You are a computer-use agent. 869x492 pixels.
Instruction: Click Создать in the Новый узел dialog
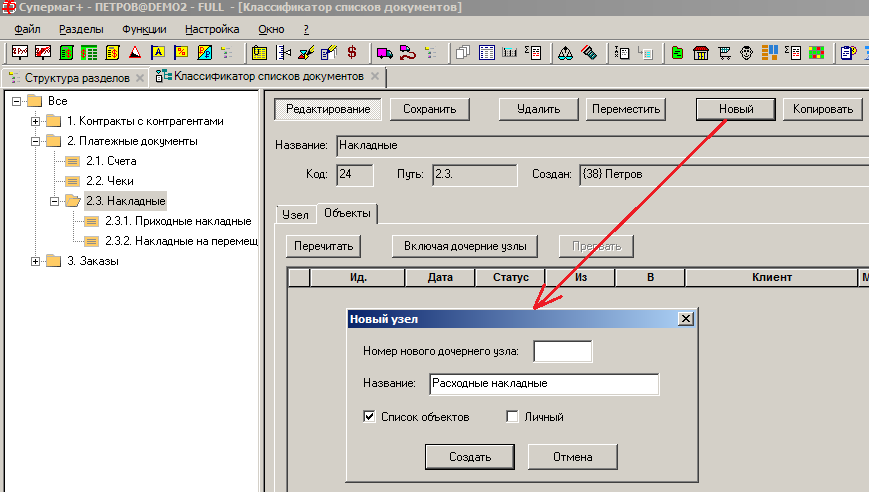pyautogui.click(x=470, y=457)
